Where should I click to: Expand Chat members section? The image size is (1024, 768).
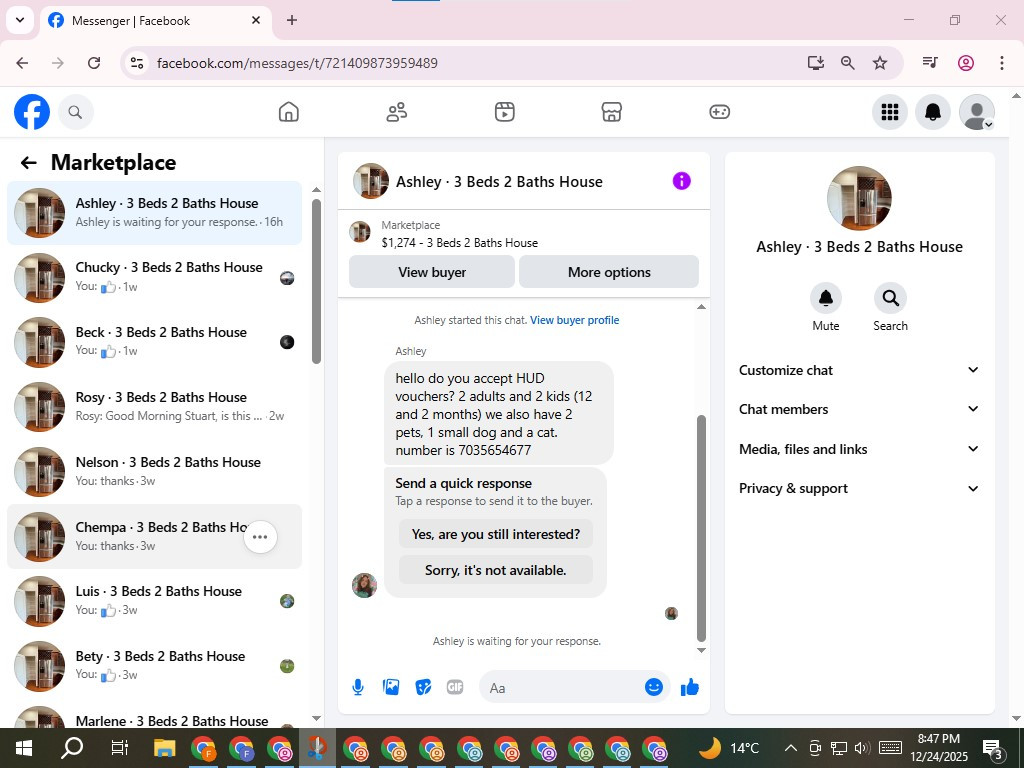pyautogui.click(x=859, y=409)
